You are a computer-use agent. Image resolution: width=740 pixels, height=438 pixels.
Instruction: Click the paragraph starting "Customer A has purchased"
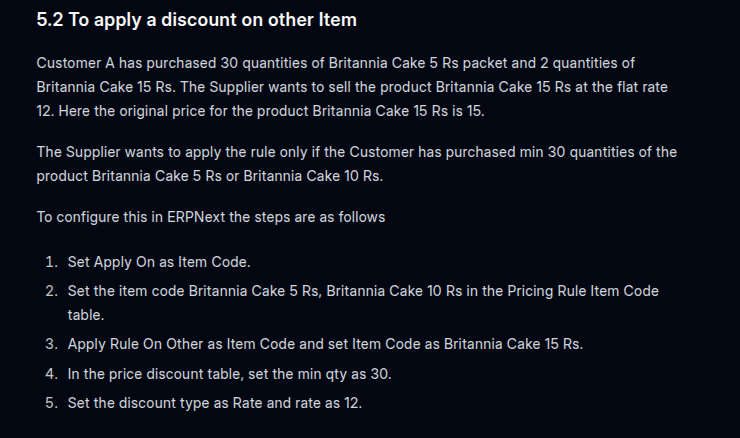coord(352,87)
